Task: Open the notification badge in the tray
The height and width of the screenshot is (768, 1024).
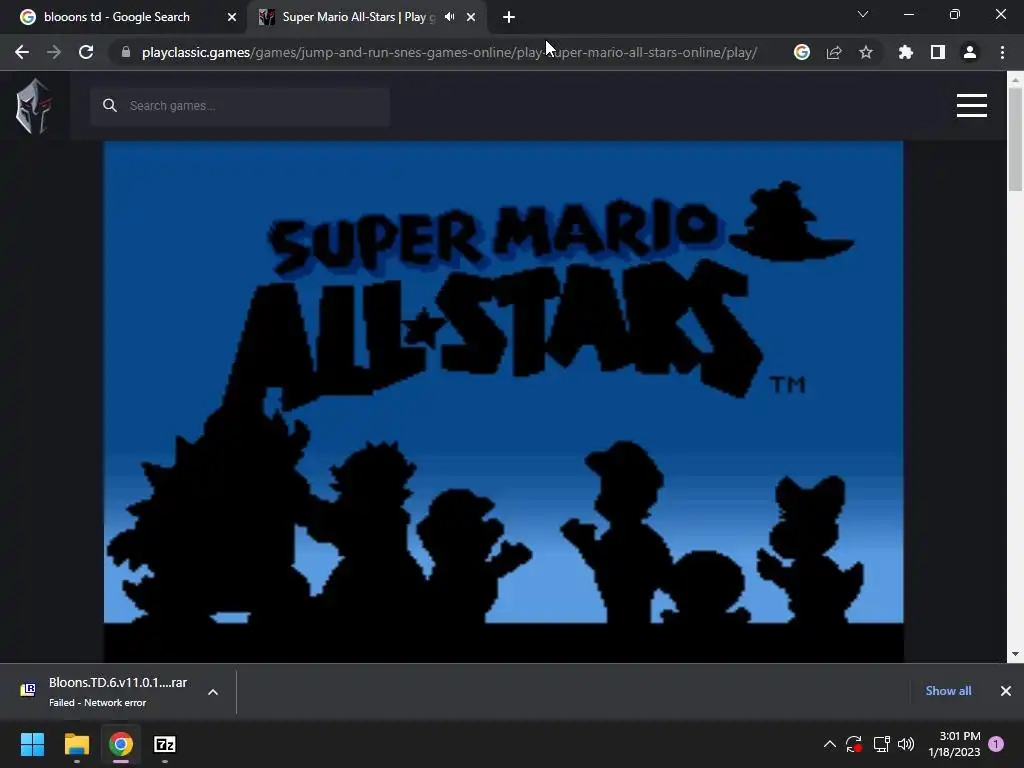Action: click(x=997, y=744)
